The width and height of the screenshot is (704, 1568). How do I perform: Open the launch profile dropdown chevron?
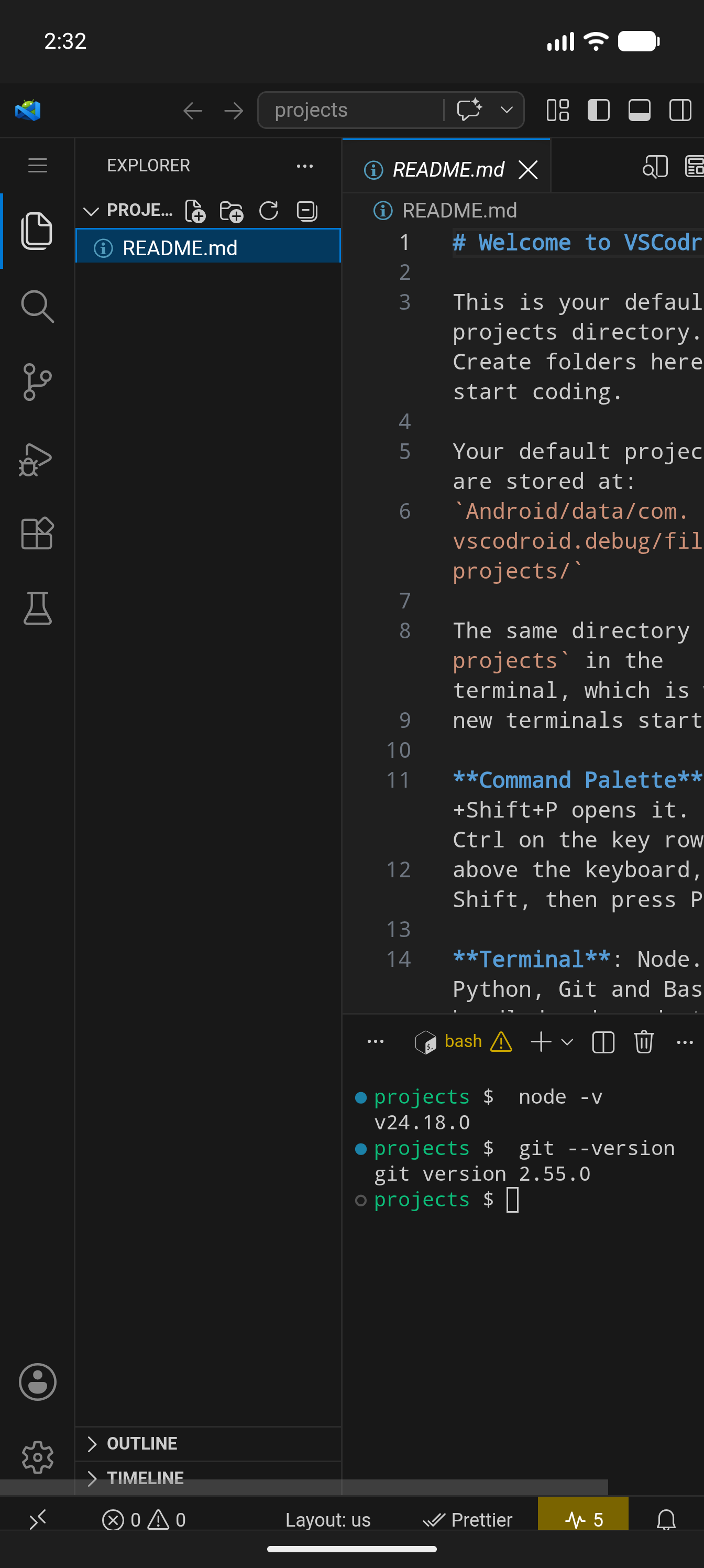click(x=567, y=1041)
